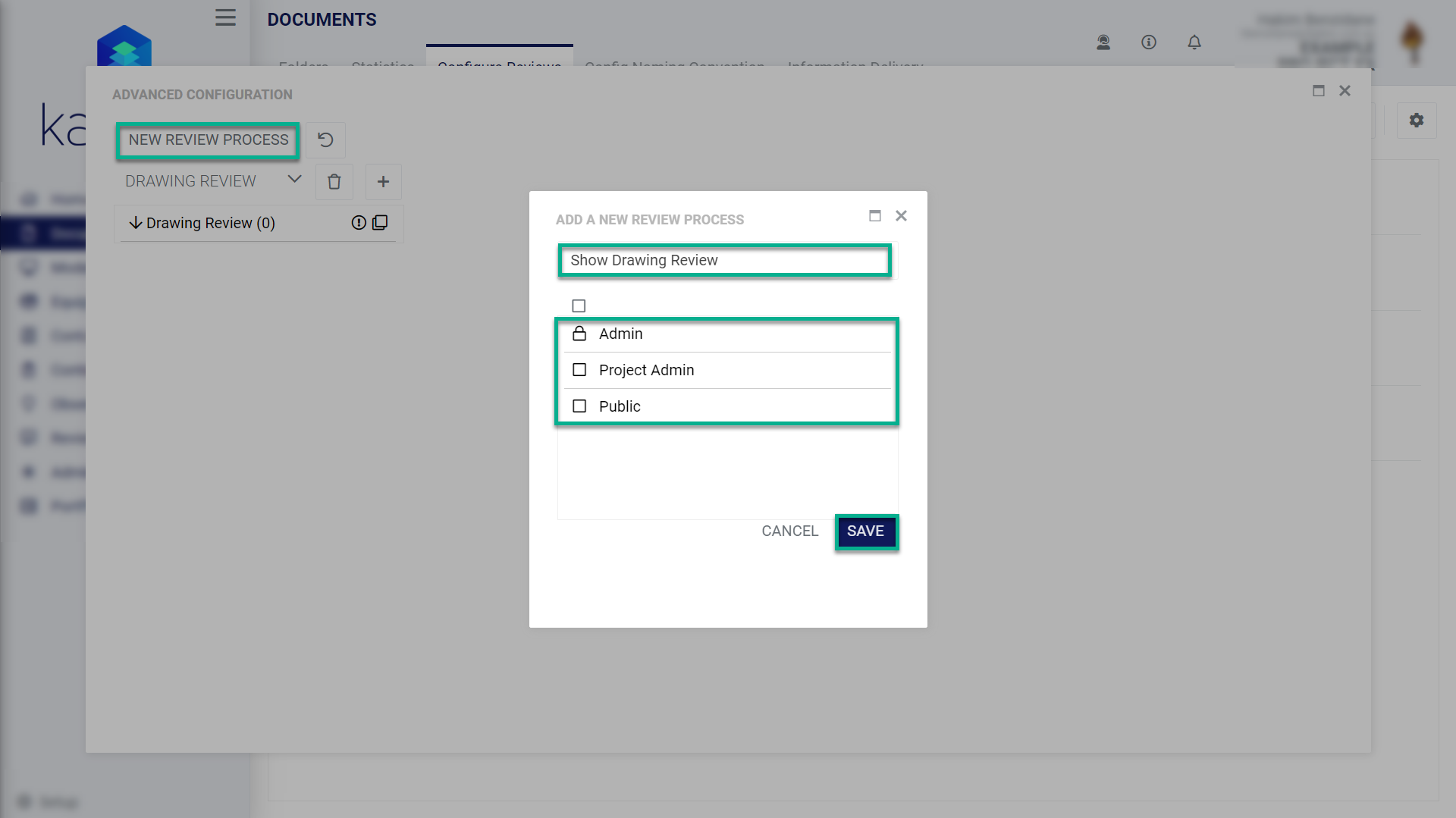Open the sidebar hamburger menu

point(224,17)
